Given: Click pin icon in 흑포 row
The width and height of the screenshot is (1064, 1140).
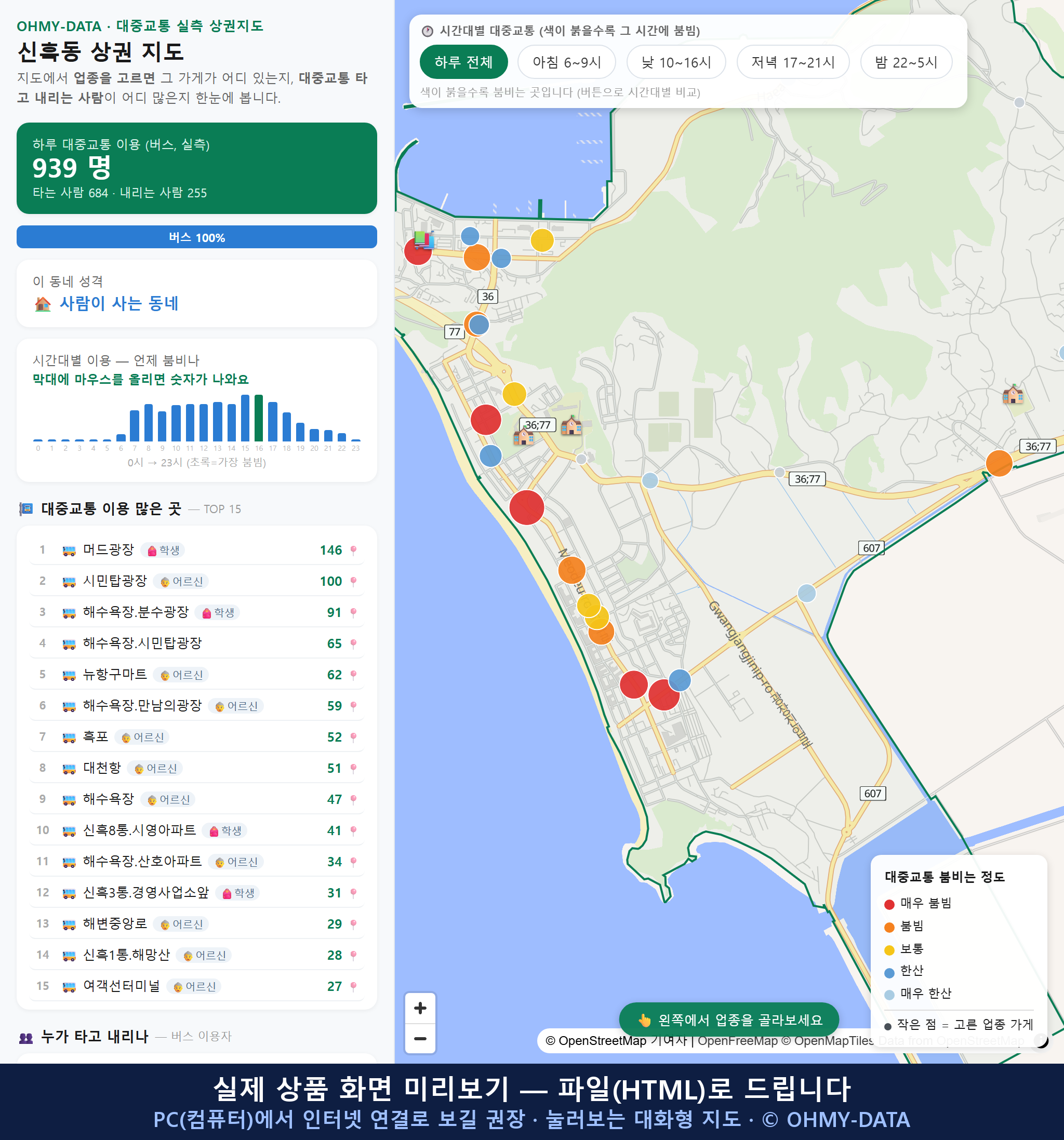Looking at the screenshot, I should (353, 737).
